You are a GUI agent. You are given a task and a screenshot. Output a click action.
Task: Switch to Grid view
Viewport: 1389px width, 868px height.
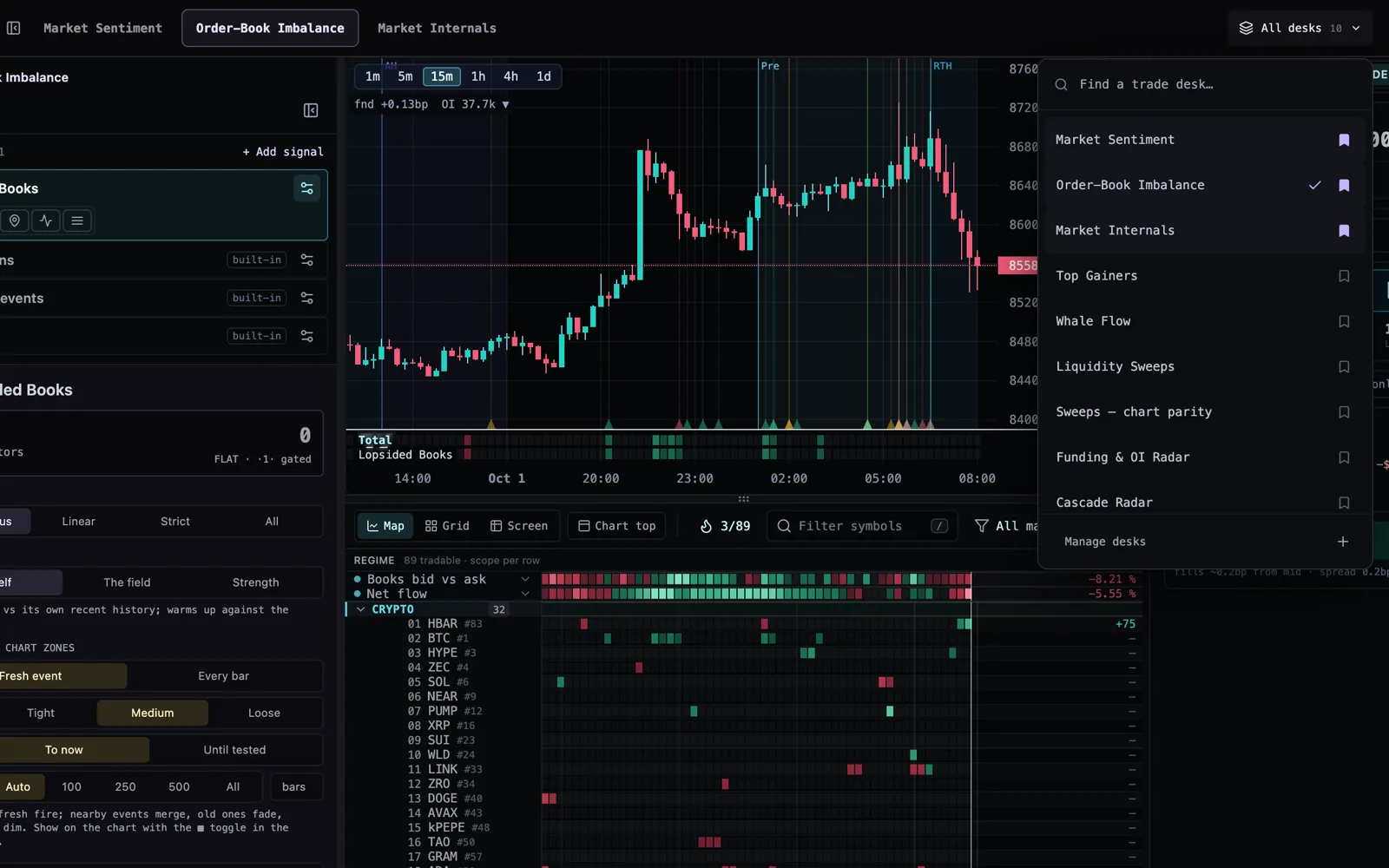[x=447, y=526]
